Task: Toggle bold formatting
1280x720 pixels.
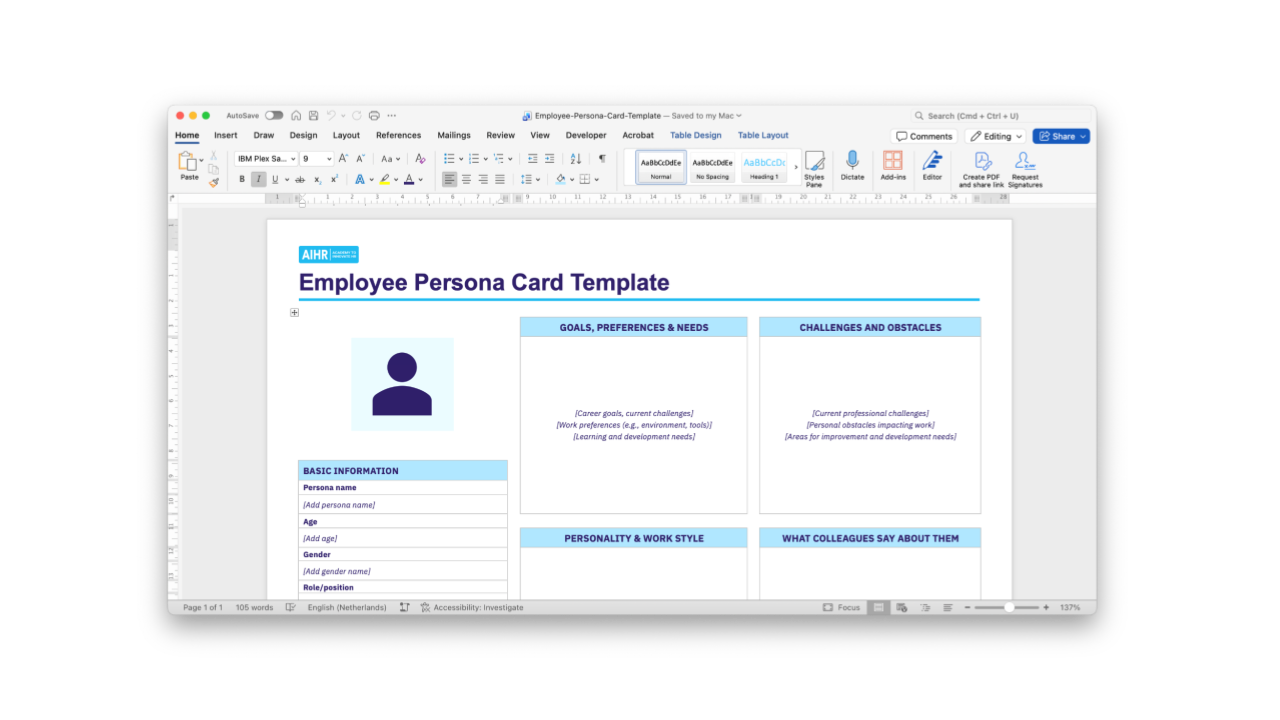Action: tap(241, 180)
